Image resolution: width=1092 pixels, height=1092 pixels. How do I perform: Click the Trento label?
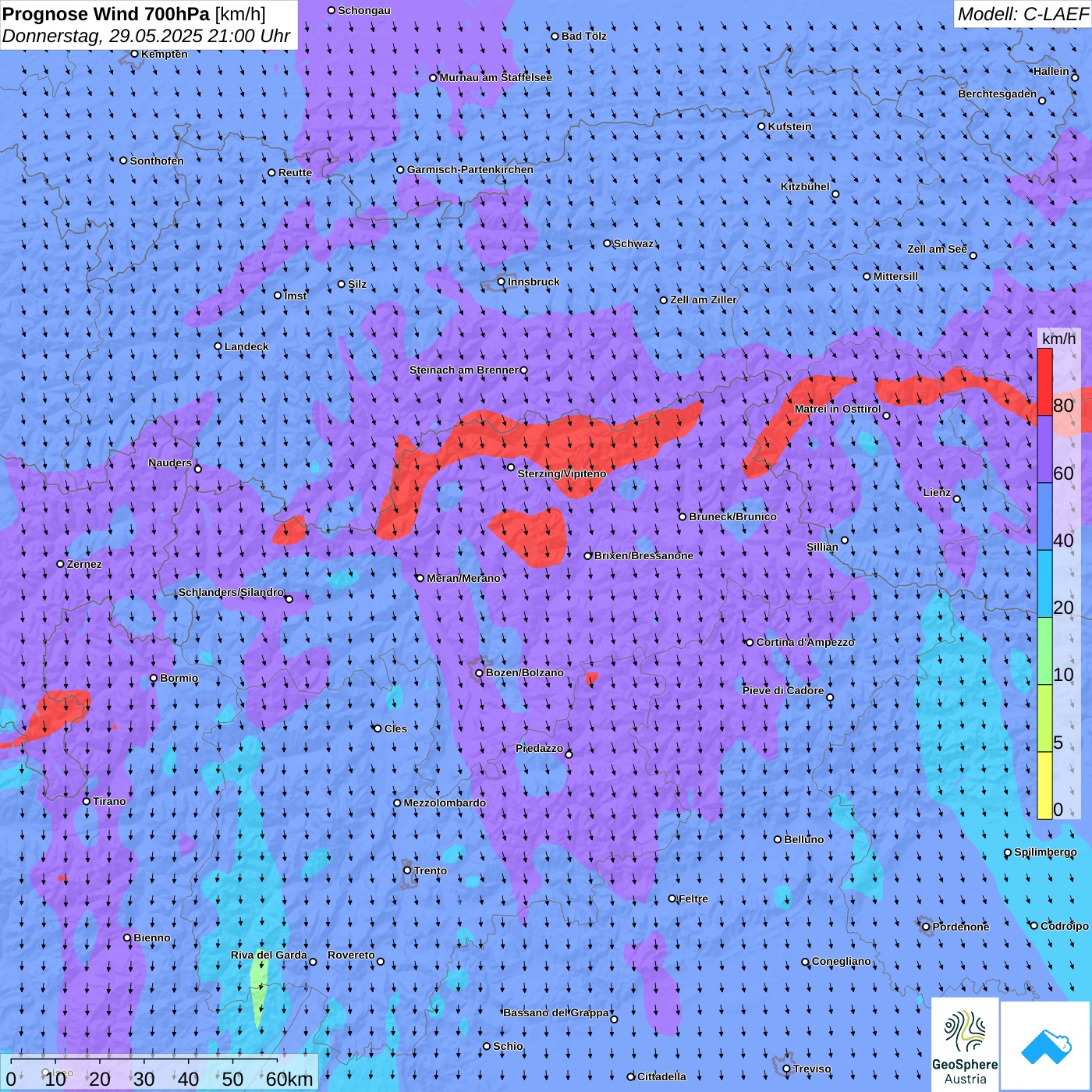(431, 870)
